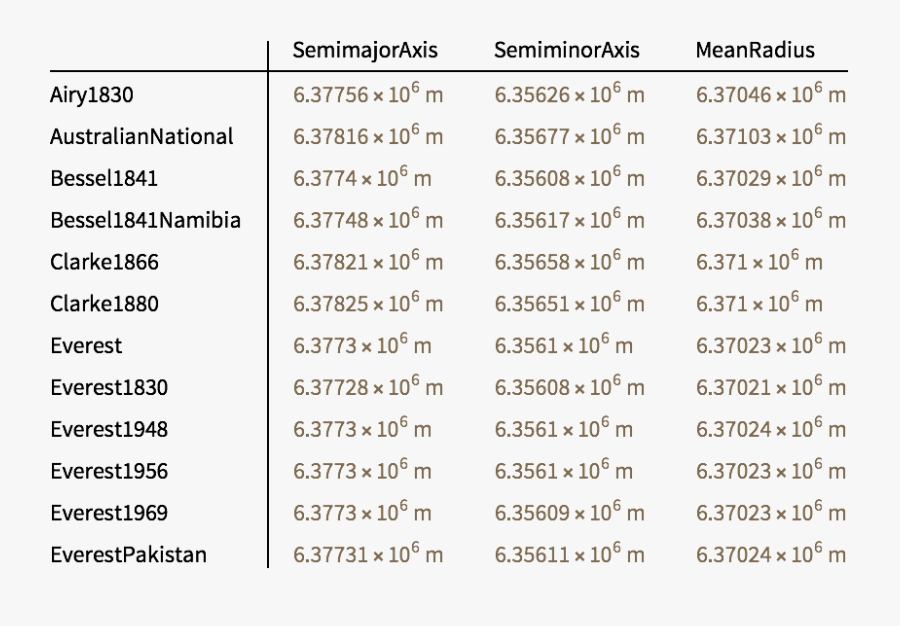900x626 pixels.
Task: Click the Clarke1866 row label
Action: [x=104, y=263]
